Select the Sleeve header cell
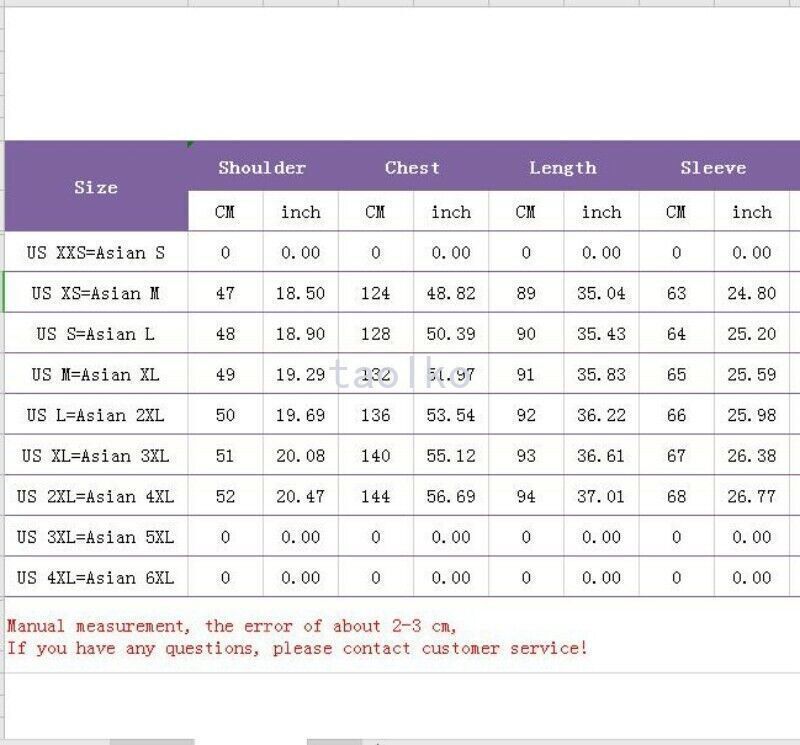Image resolution: width=800 pixels, height=745 pixels. click(x=714, y=167)
